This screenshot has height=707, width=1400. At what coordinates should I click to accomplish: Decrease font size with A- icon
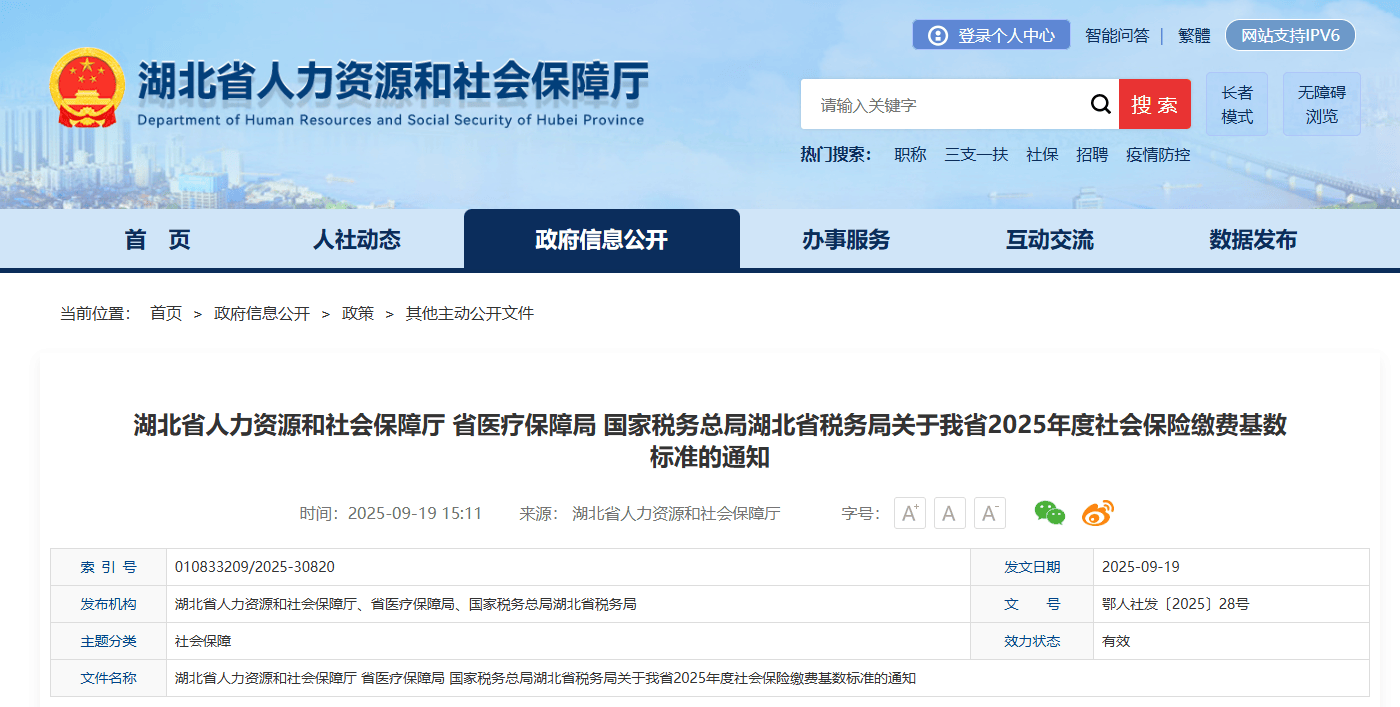(989, 513)
